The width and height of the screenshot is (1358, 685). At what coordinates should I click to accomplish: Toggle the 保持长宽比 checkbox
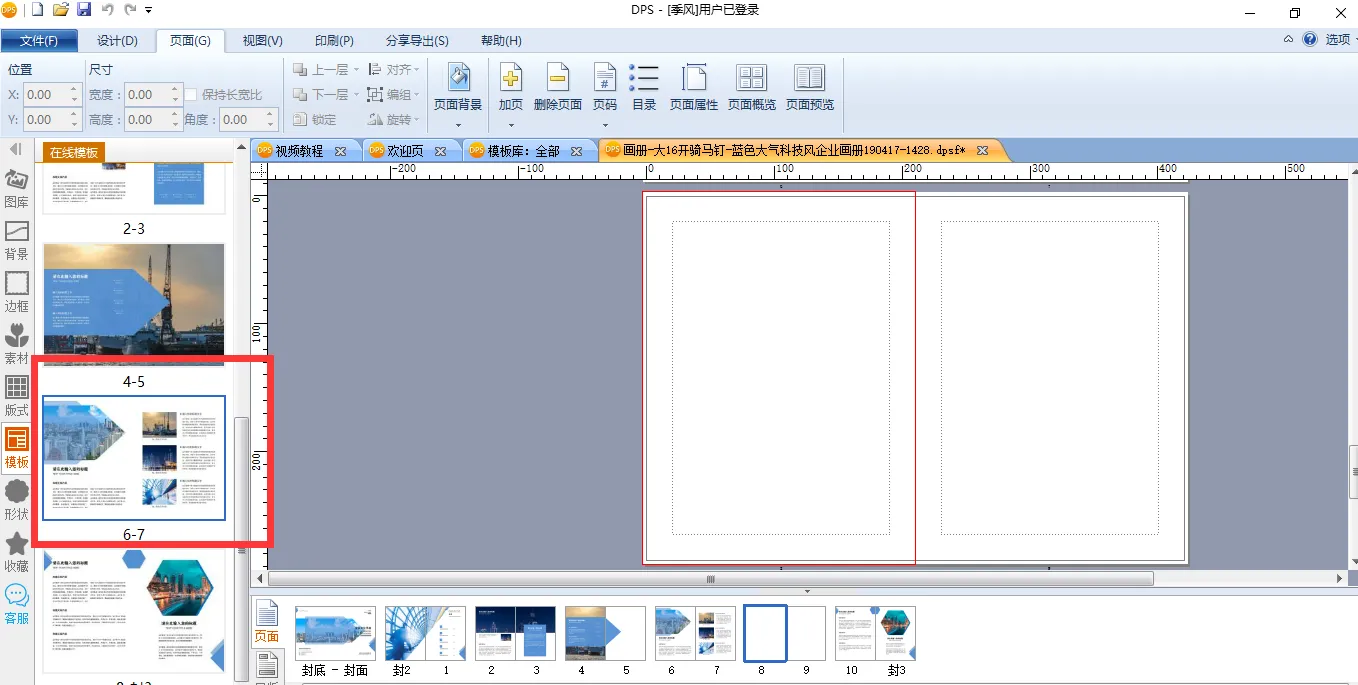(191, 95)
